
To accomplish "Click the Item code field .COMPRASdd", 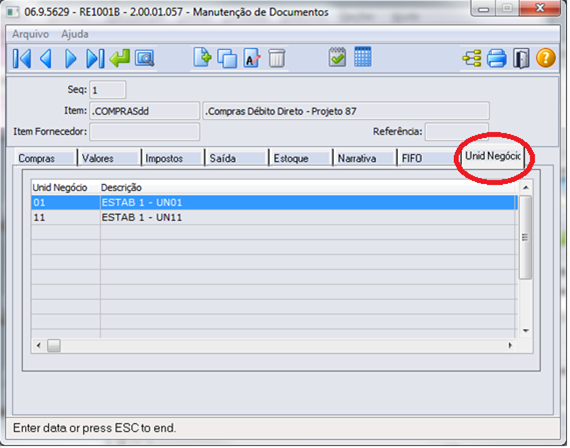I will pos(145,111).
